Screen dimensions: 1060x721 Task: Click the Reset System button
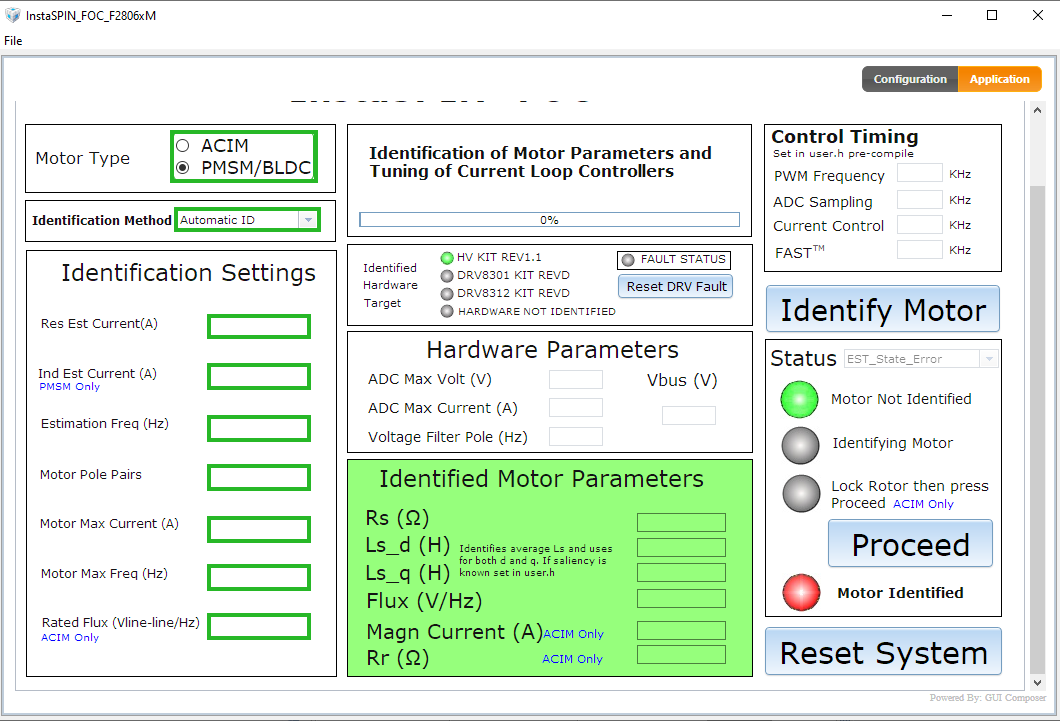click(883, 652)
